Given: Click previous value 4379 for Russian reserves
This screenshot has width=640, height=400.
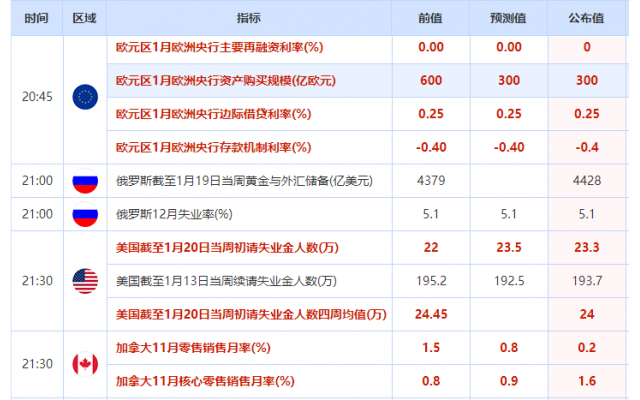Looking at the screenshot, I should tap(431, 181).
